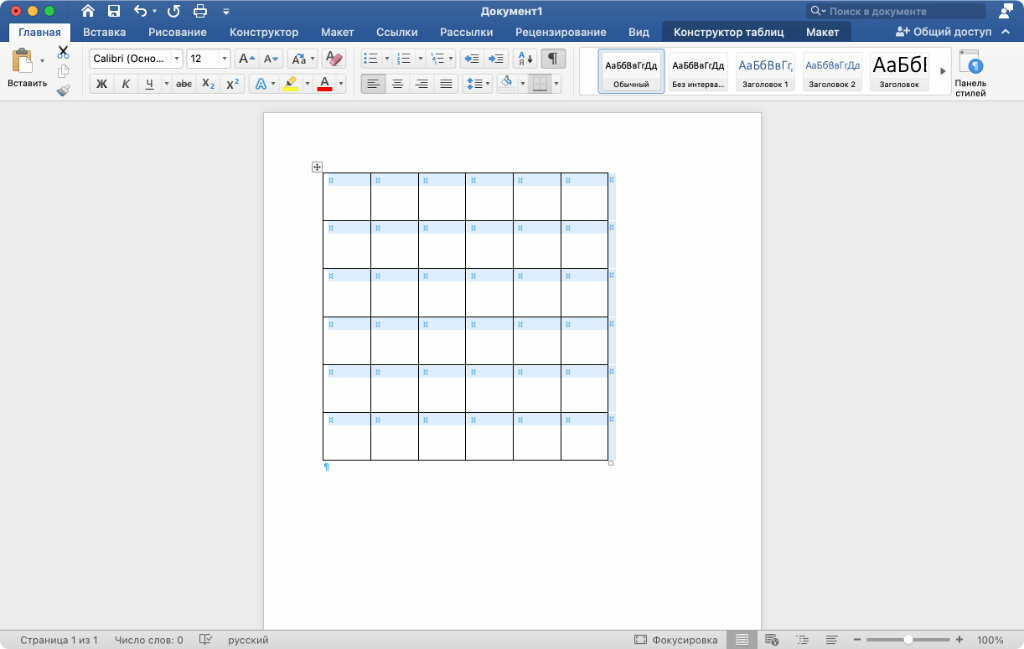Apply the Заголовок 1 style
Screen dimensions: 1024x649
pos(765,71)
